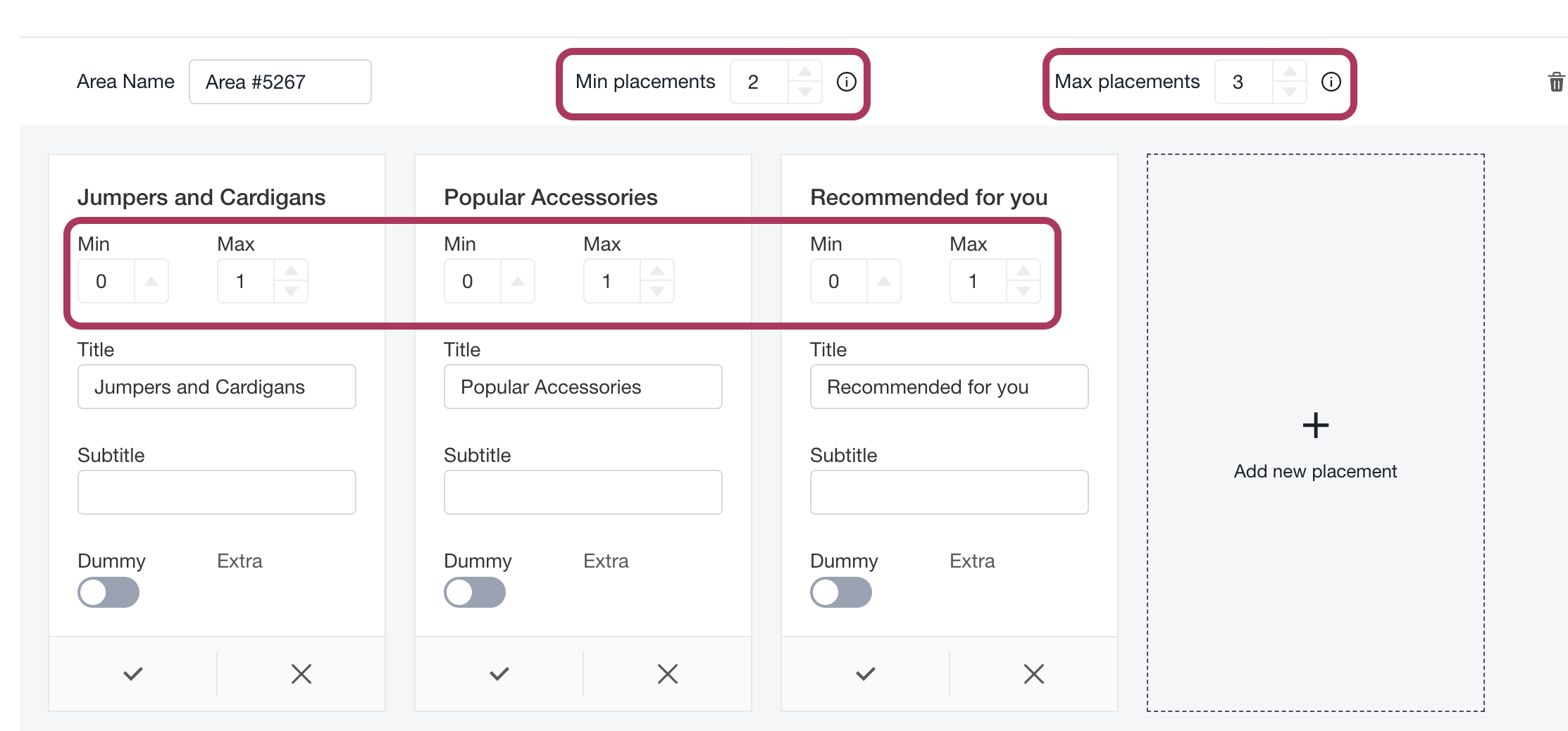The width and height of the screenshot is (1568, 731).
Task: Open Min placements info tooltip icon
Action: [846, 82]
